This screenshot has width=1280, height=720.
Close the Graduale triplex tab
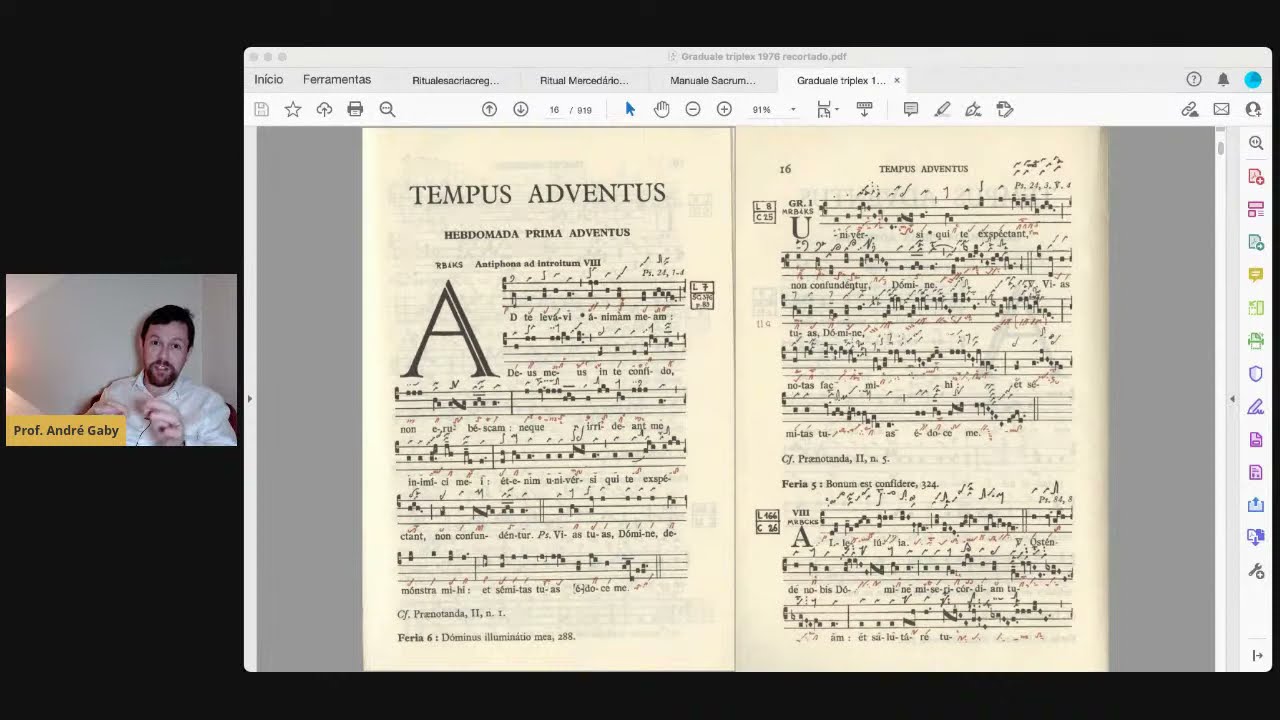(897, 80)
